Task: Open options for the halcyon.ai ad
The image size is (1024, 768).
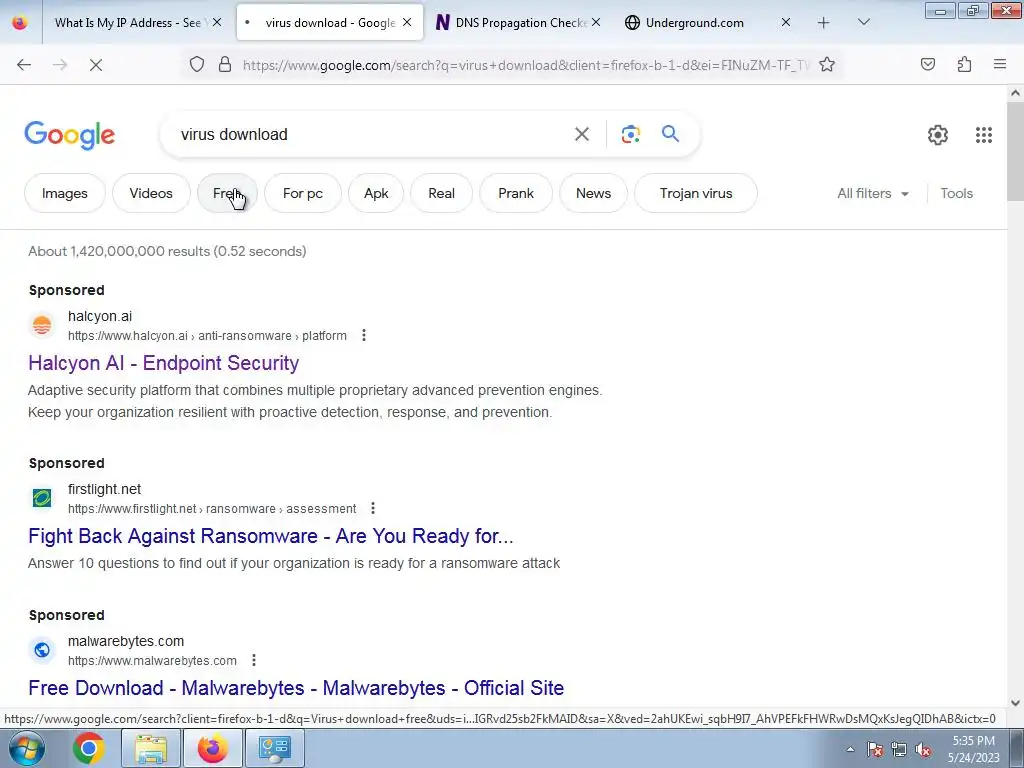Action: (364, 335)
